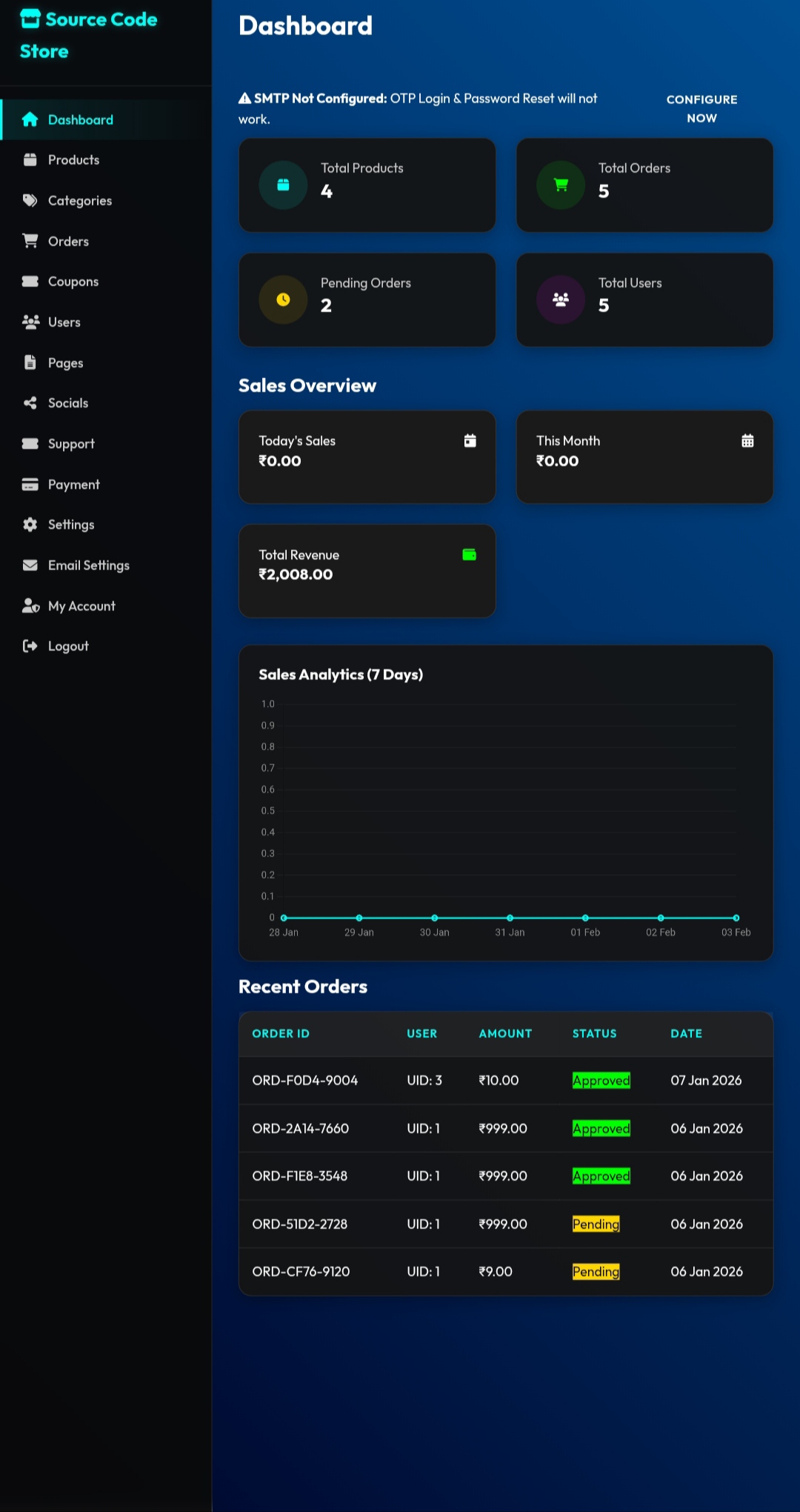
Task: Open the Users sidebar link
Action: (x=106, y=322)
